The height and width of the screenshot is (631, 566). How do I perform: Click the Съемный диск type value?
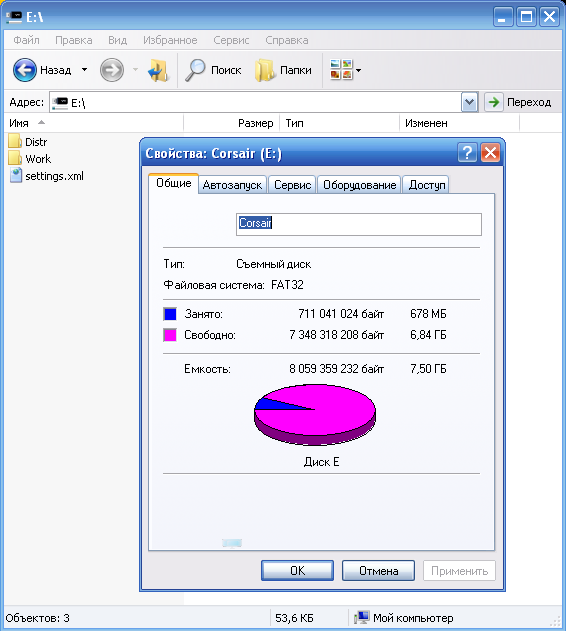(273, 264)
